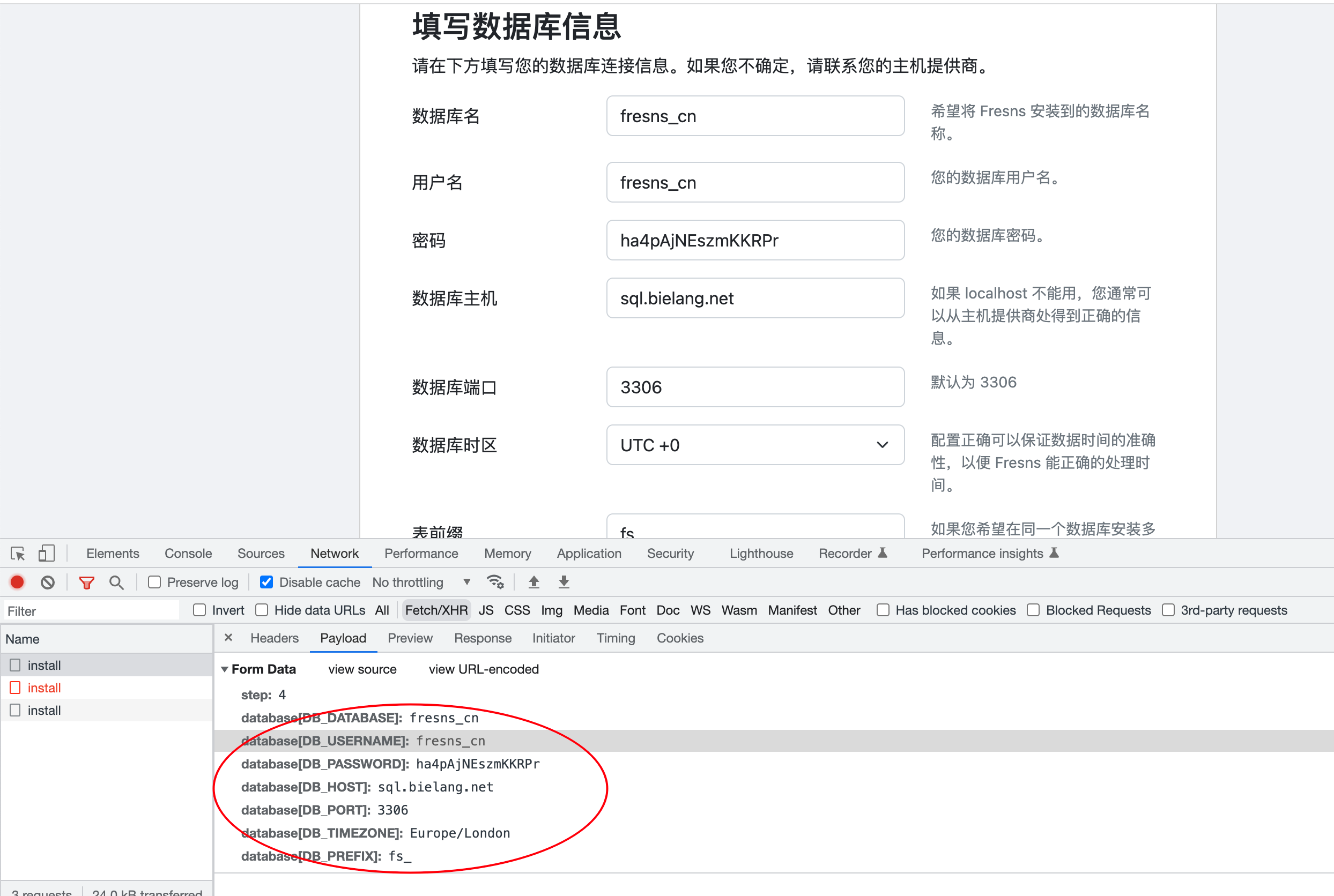Enable Preserve log
The image size is (1334, 896).
154,582
